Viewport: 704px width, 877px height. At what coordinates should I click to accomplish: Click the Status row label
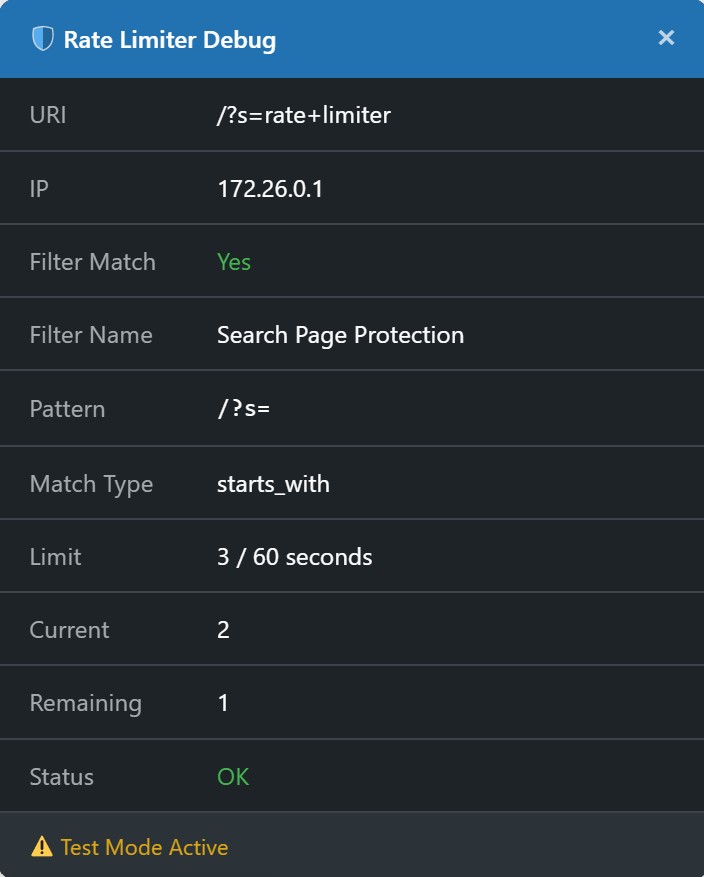[x=61, y=777]
